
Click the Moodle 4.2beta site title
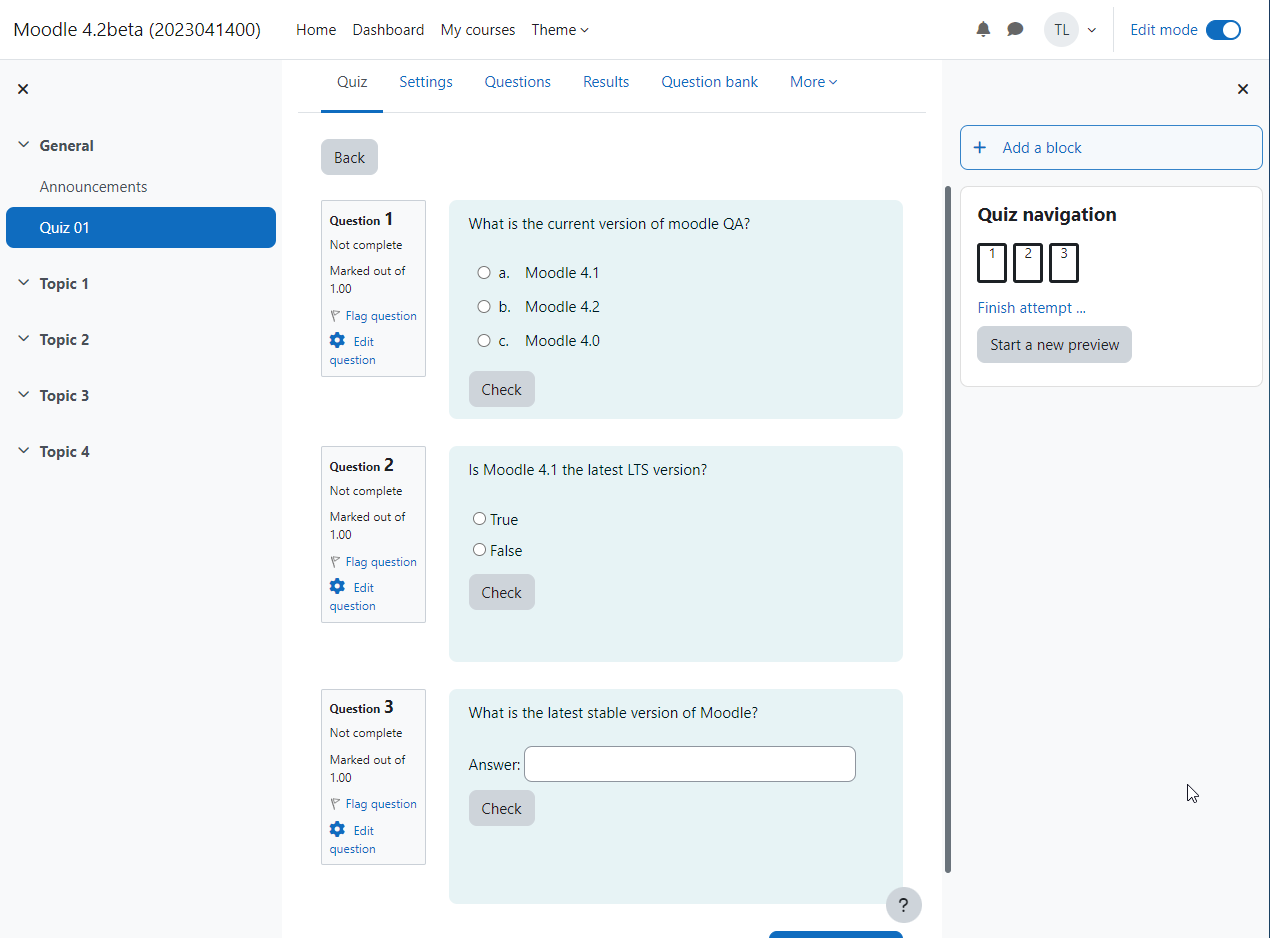pos(137,30)
